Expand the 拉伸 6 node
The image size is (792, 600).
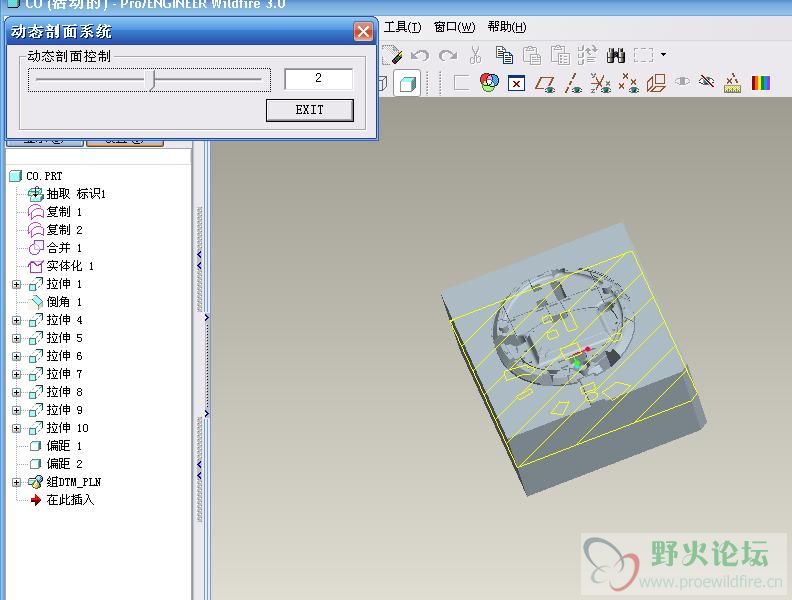[x=16, y=357]
